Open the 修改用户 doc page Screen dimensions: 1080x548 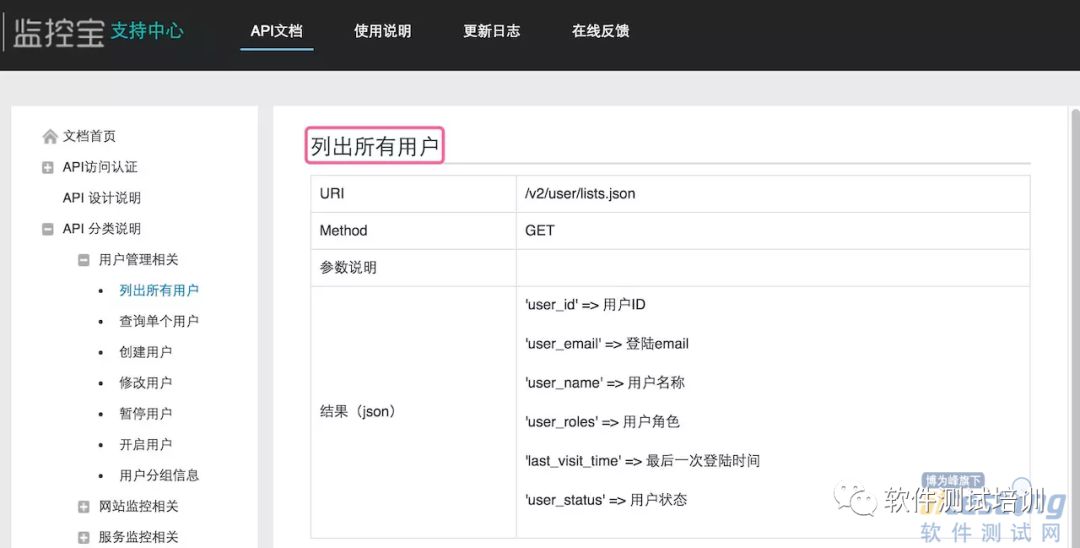pyautogui.click(x=145, y=383)
